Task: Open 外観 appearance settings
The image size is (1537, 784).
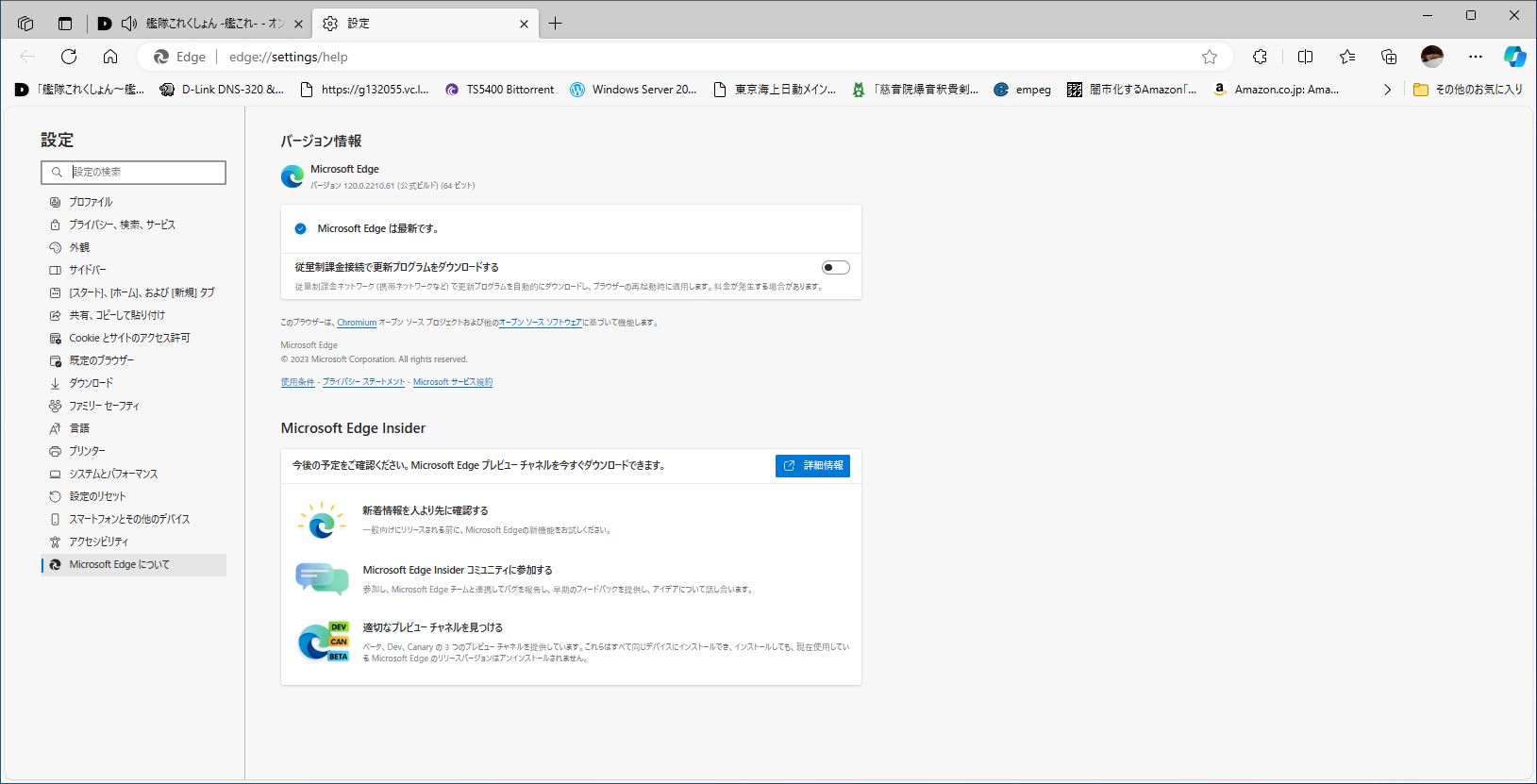Action: [133, 247]
